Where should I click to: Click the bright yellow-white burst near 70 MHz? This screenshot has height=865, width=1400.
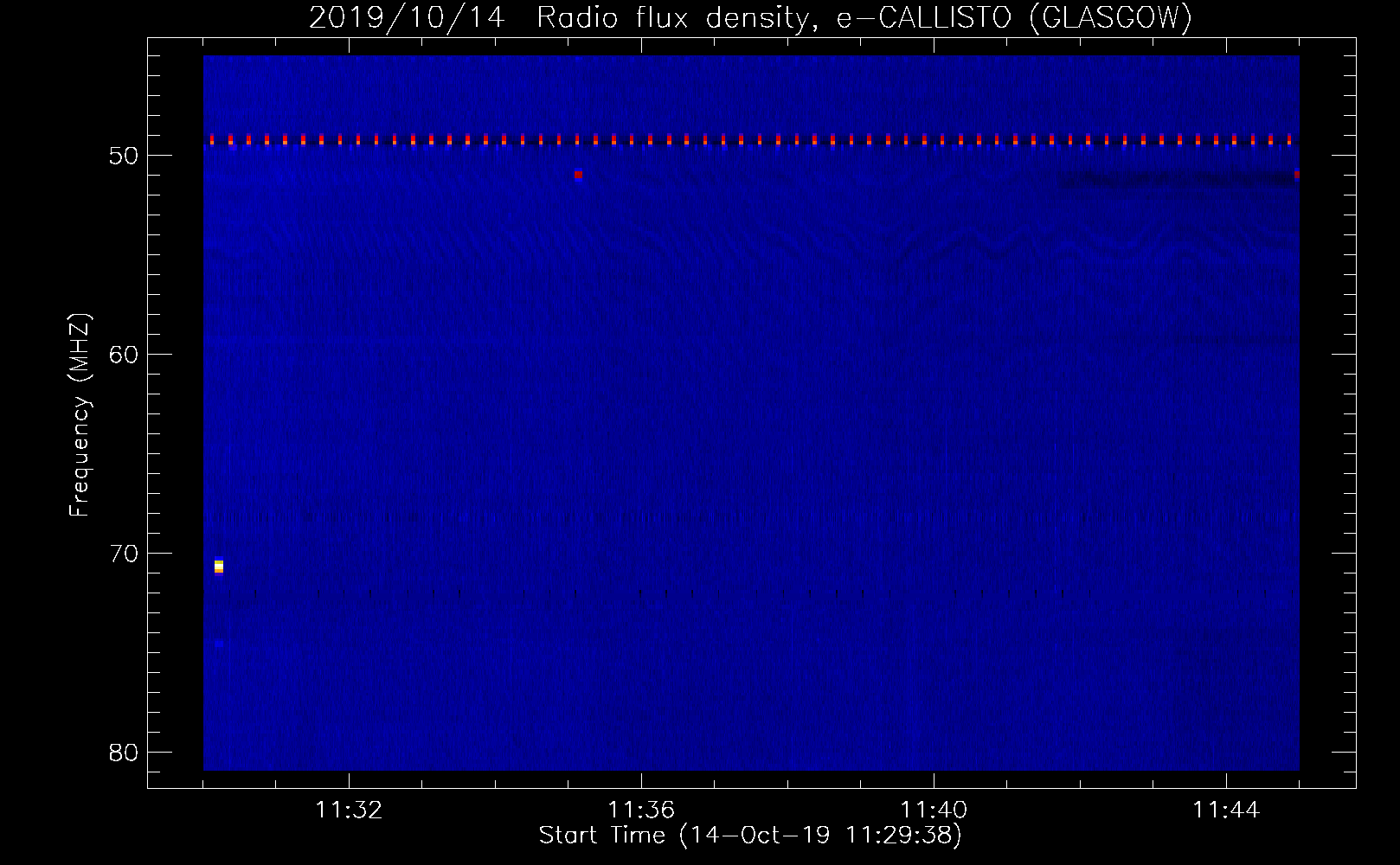point(219,567)
